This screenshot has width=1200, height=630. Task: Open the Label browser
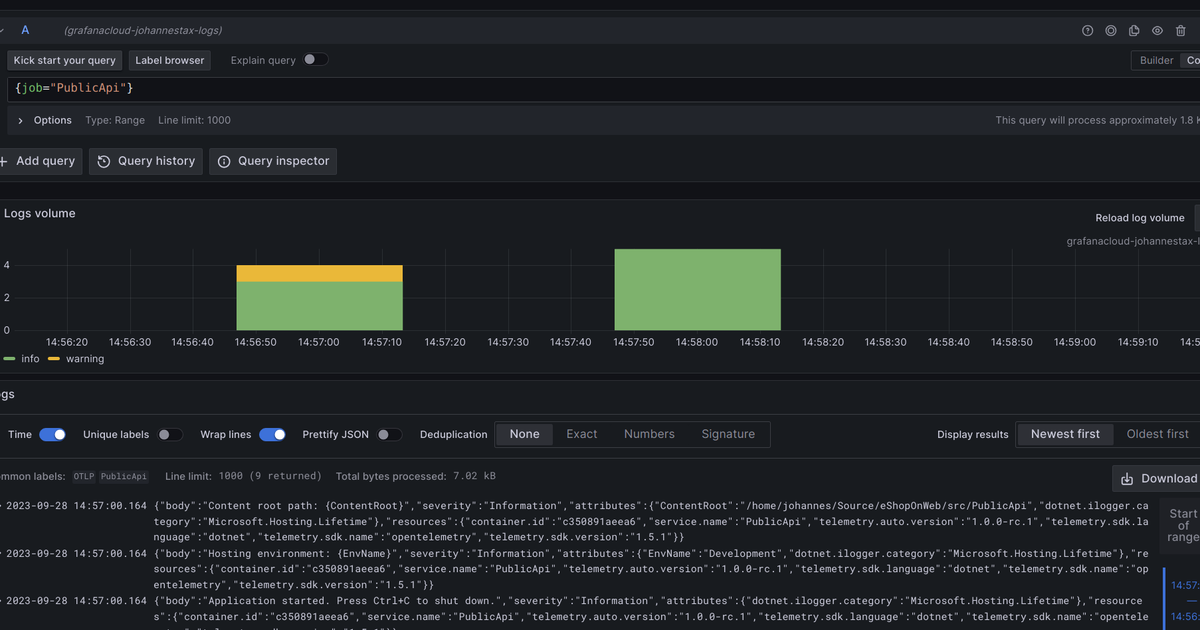pyautogui.click(x=170, y=60)
